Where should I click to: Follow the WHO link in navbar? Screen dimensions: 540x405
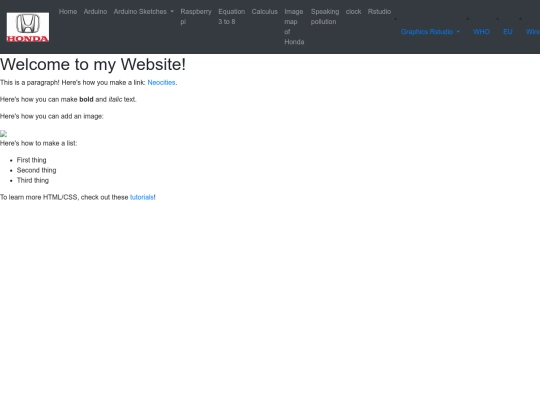481,32
